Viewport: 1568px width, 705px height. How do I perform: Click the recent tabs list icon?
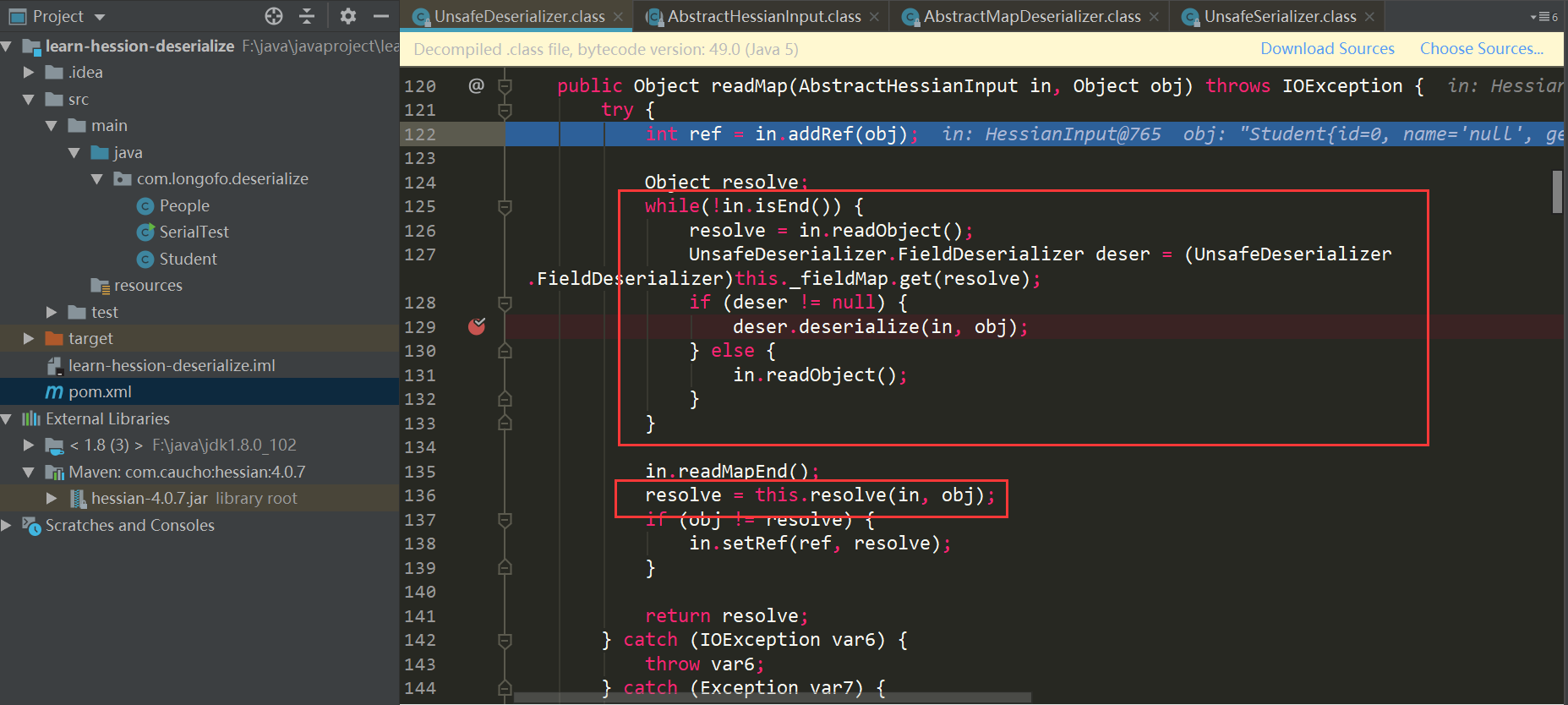point(1543,16)
